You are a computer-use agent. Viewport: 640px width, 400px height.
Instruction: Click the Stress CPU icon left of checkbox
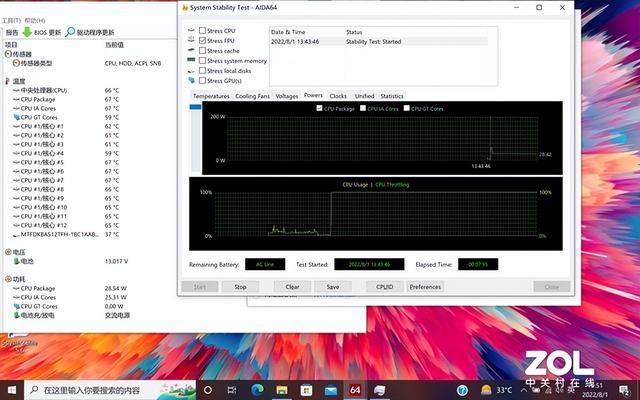pos(191,31)
